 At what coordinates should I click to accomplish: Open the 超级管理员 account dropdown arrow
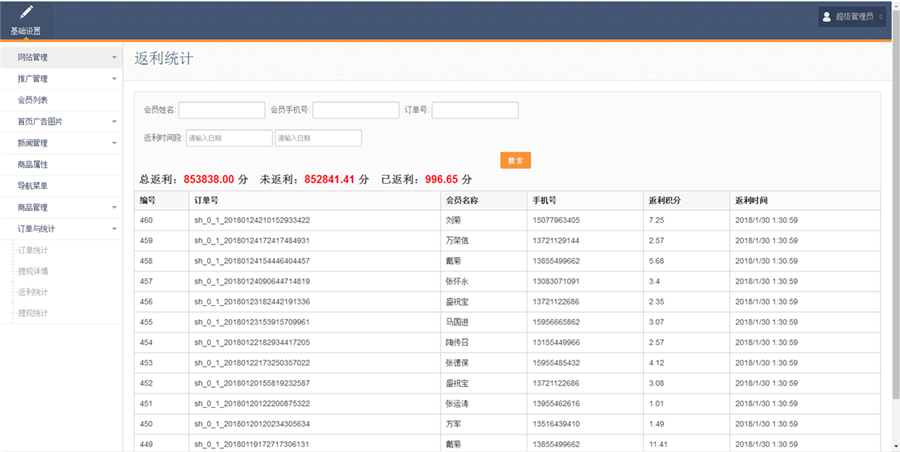tap(881, 17)
